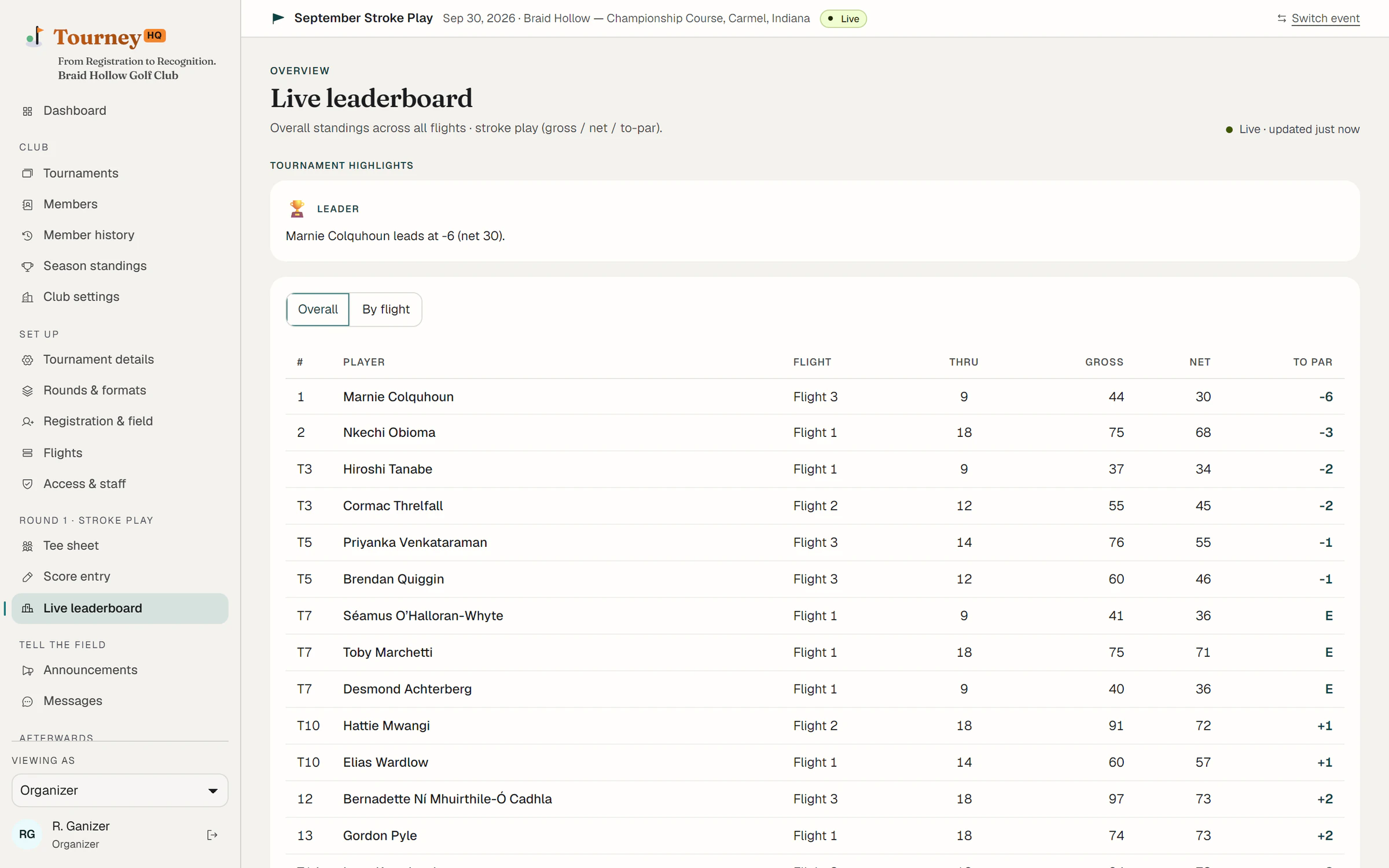This screenshot has height=868, width=1389.
Task: Click the Rounds & formats layers icon
Action: coord(27,391)
